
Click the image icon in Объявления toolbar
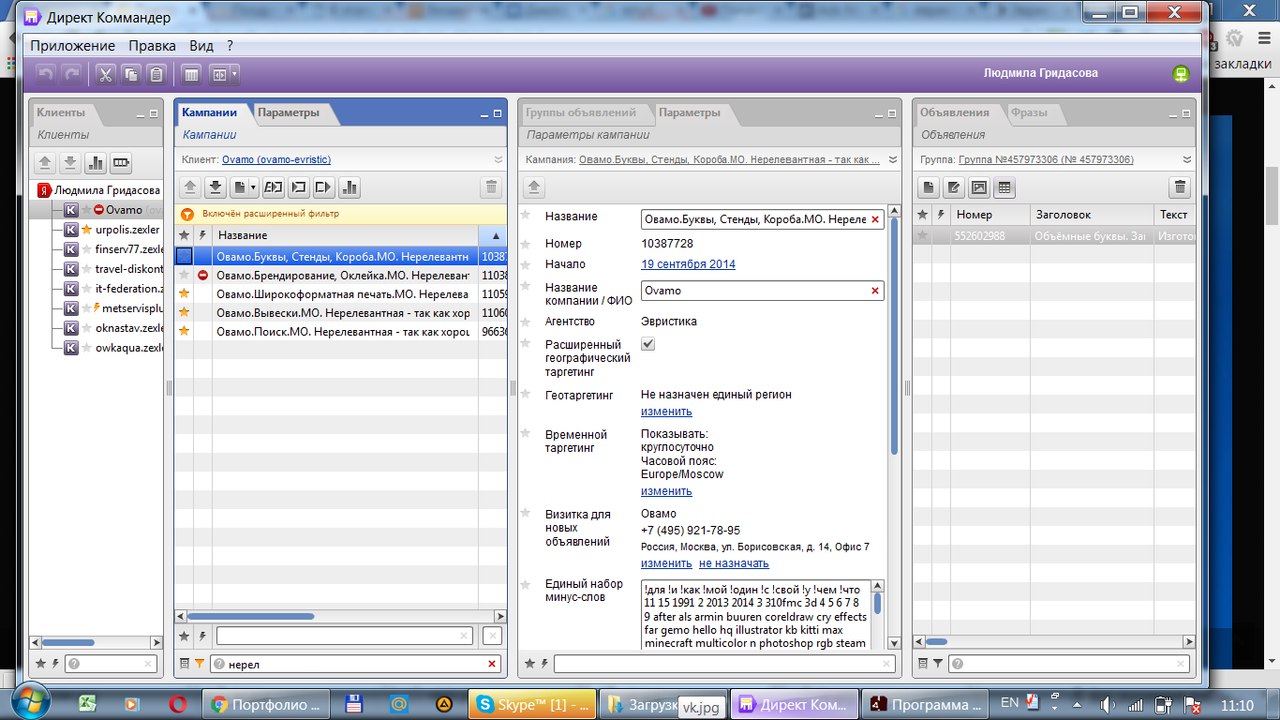(979, 187)
